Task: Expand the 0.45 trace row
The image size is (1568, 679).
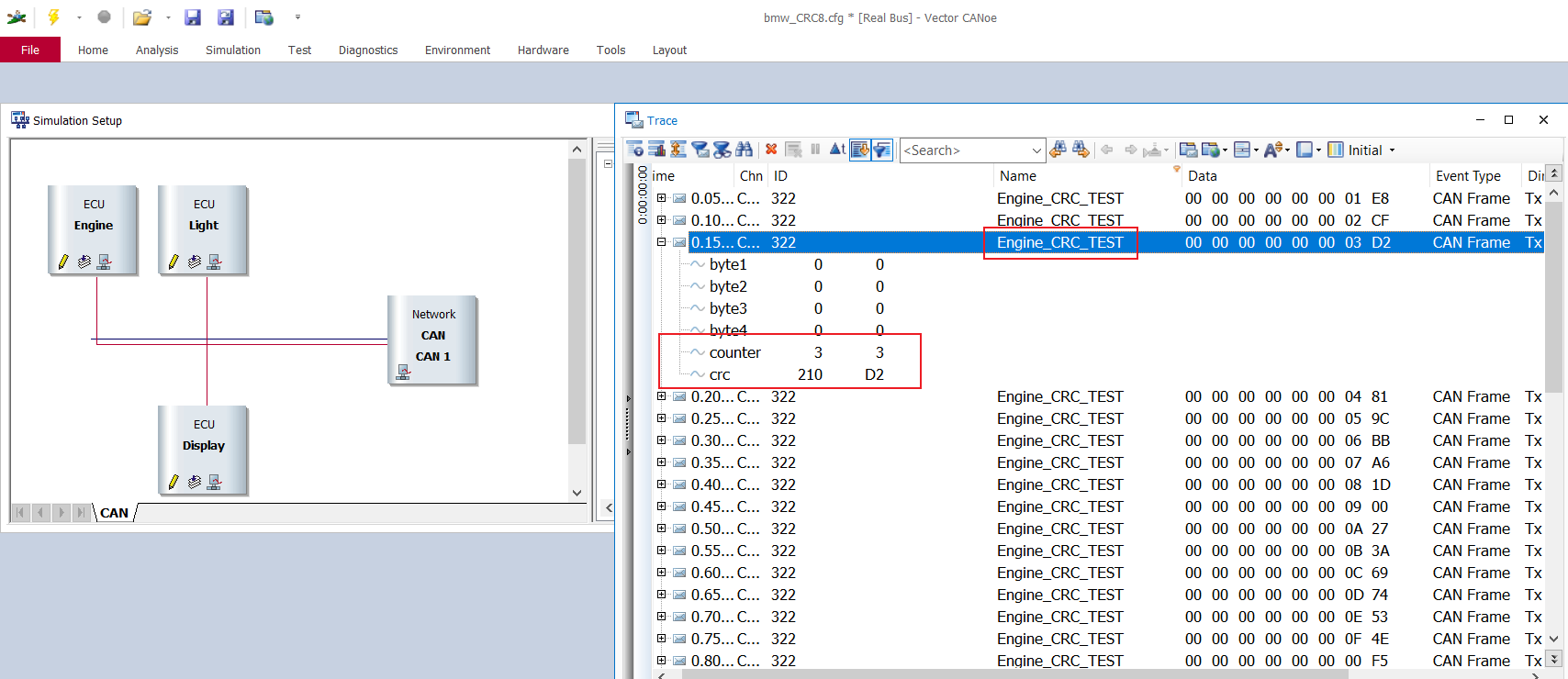Action: tap(661, 506)
